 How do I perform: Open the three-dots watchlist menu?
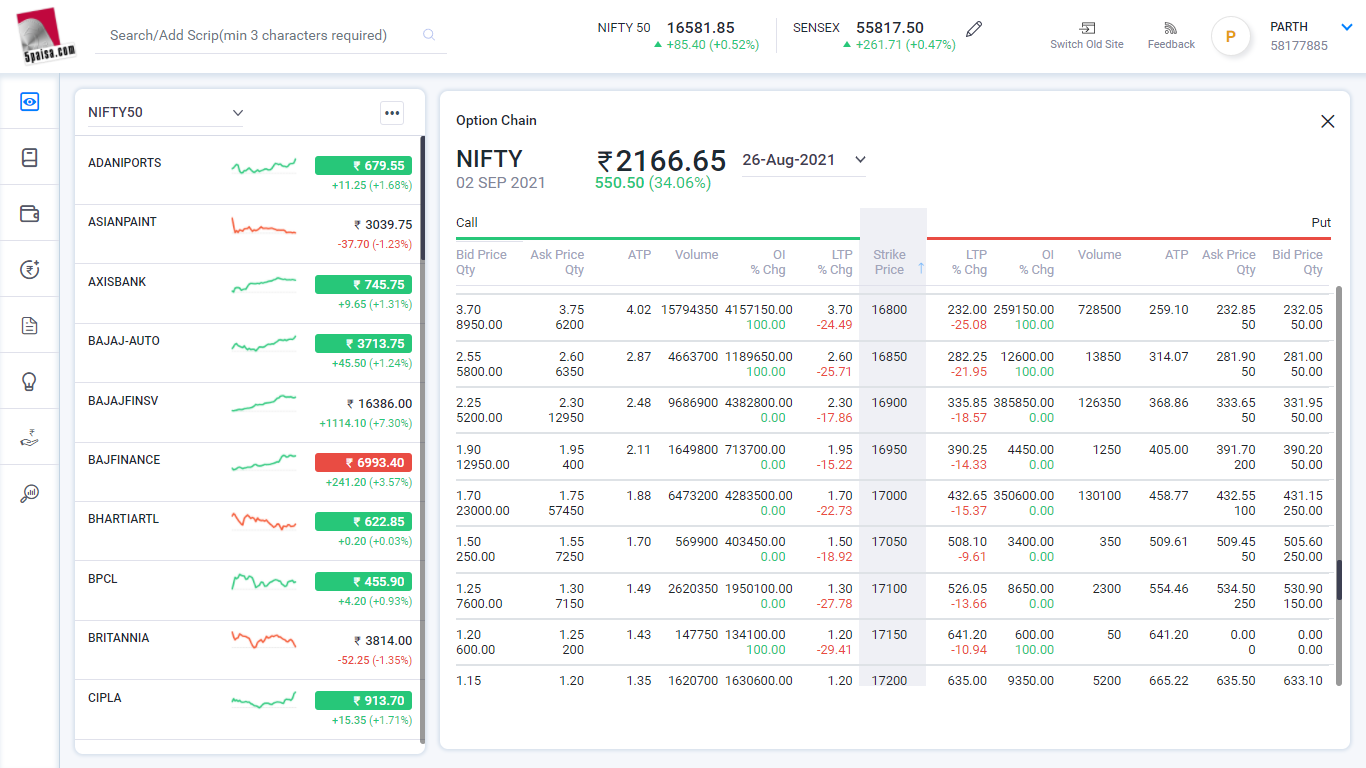coord(392,113)
